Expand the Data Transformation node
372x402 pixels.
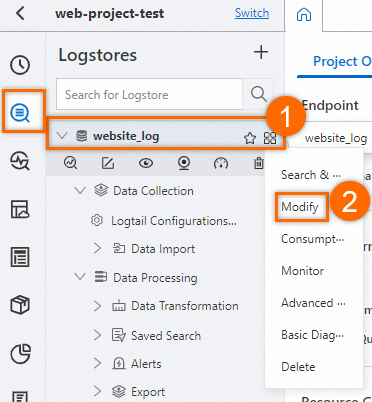(97, 306)
